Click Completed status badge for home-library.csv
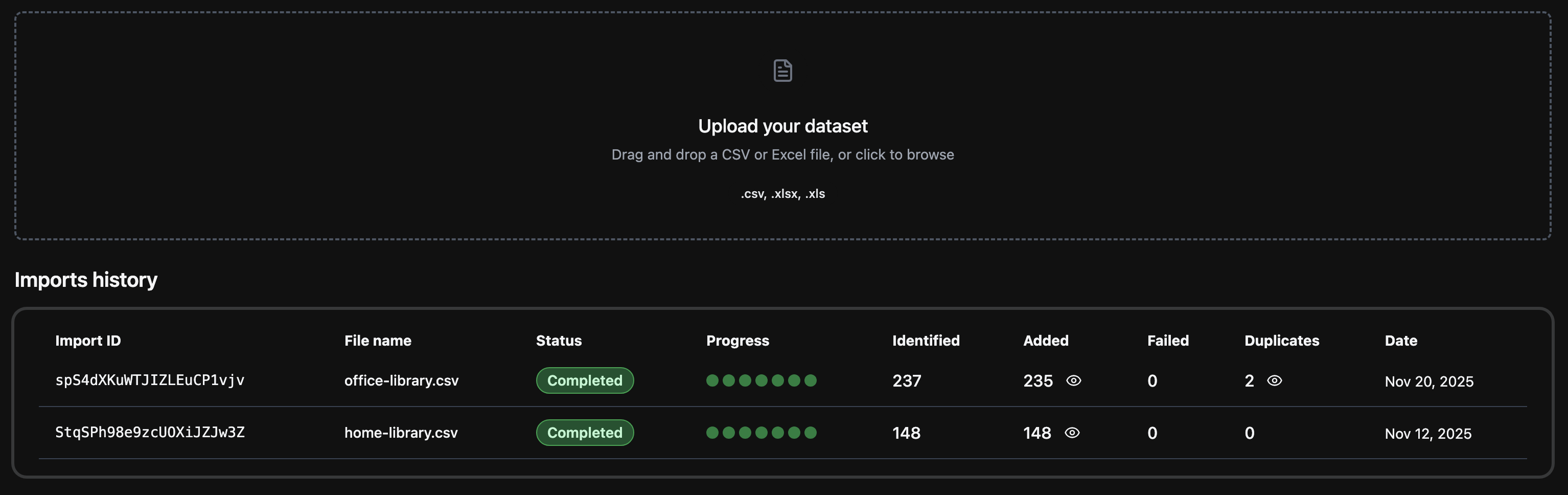The height and width of the screenshot is (495, 1568). click(584, 432)
